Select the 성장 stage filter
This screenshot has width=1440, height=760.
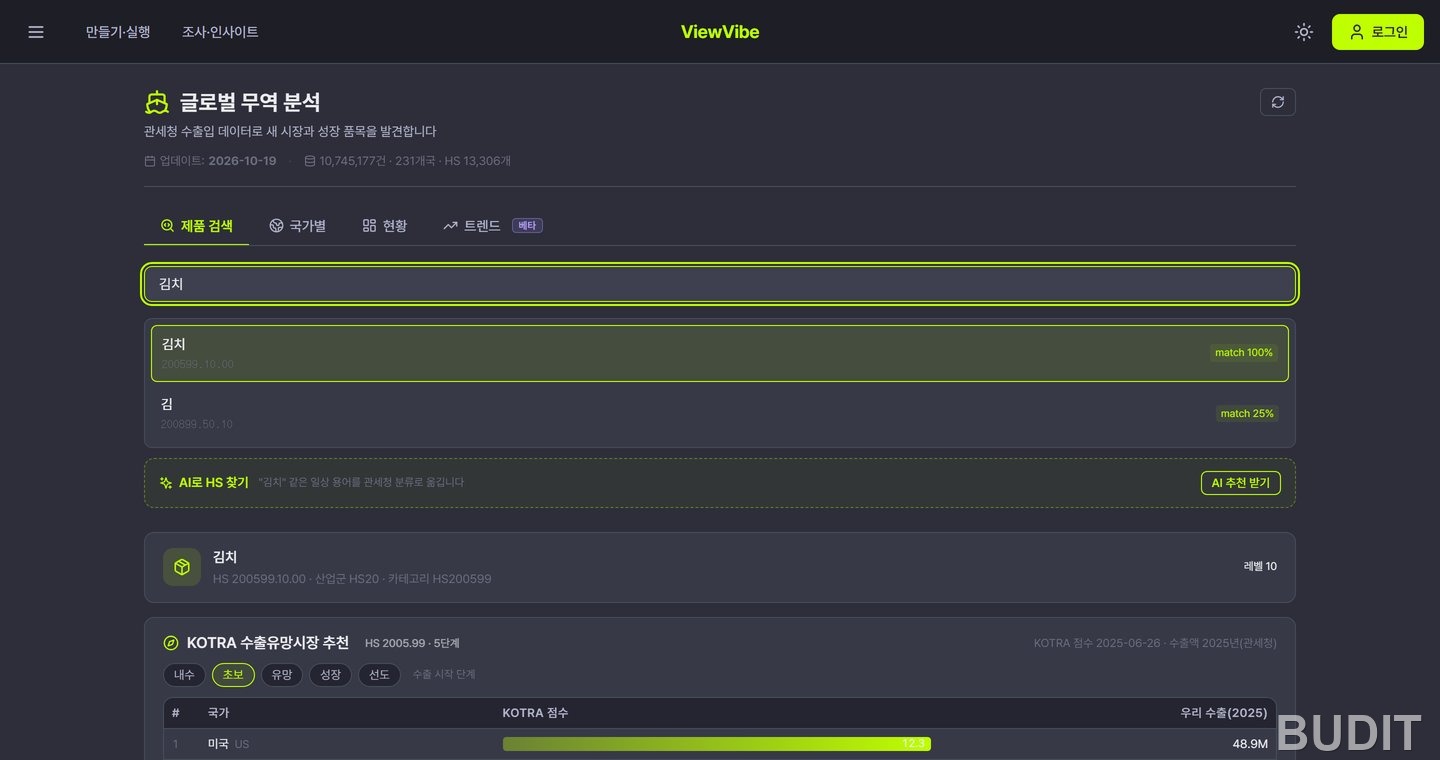coord(330,675)
